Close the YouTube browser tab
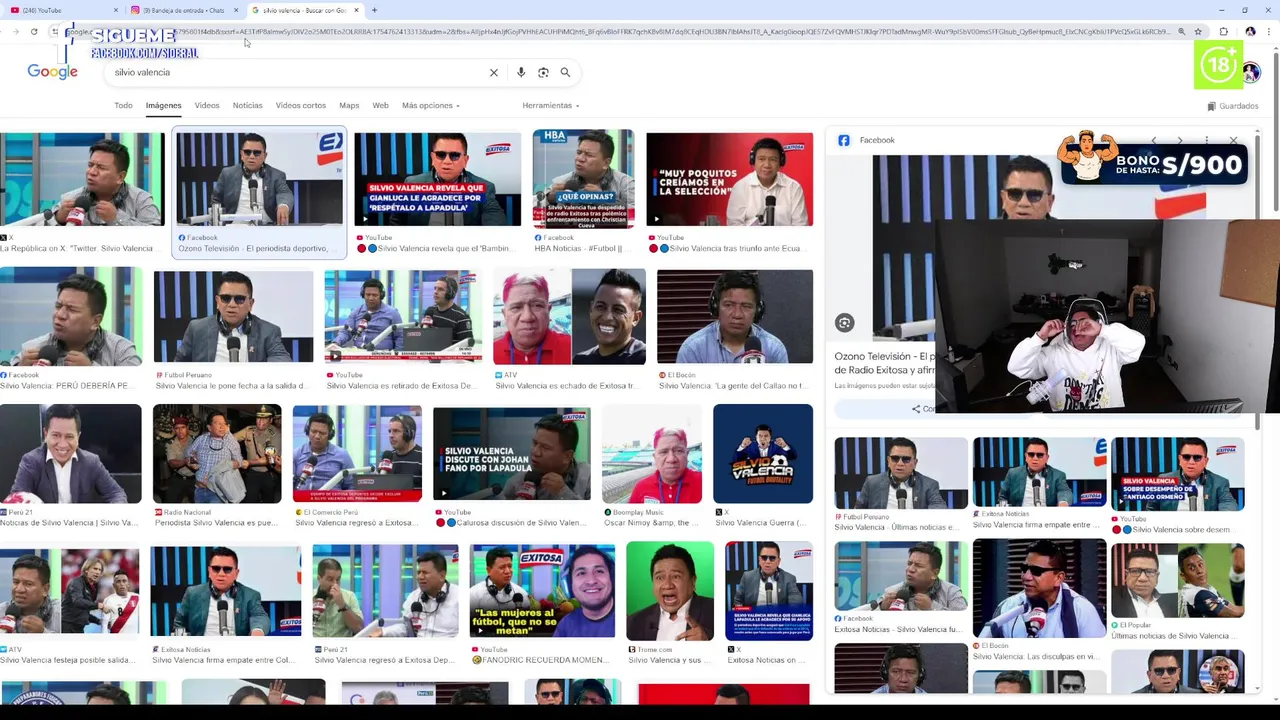 [114, 10]
